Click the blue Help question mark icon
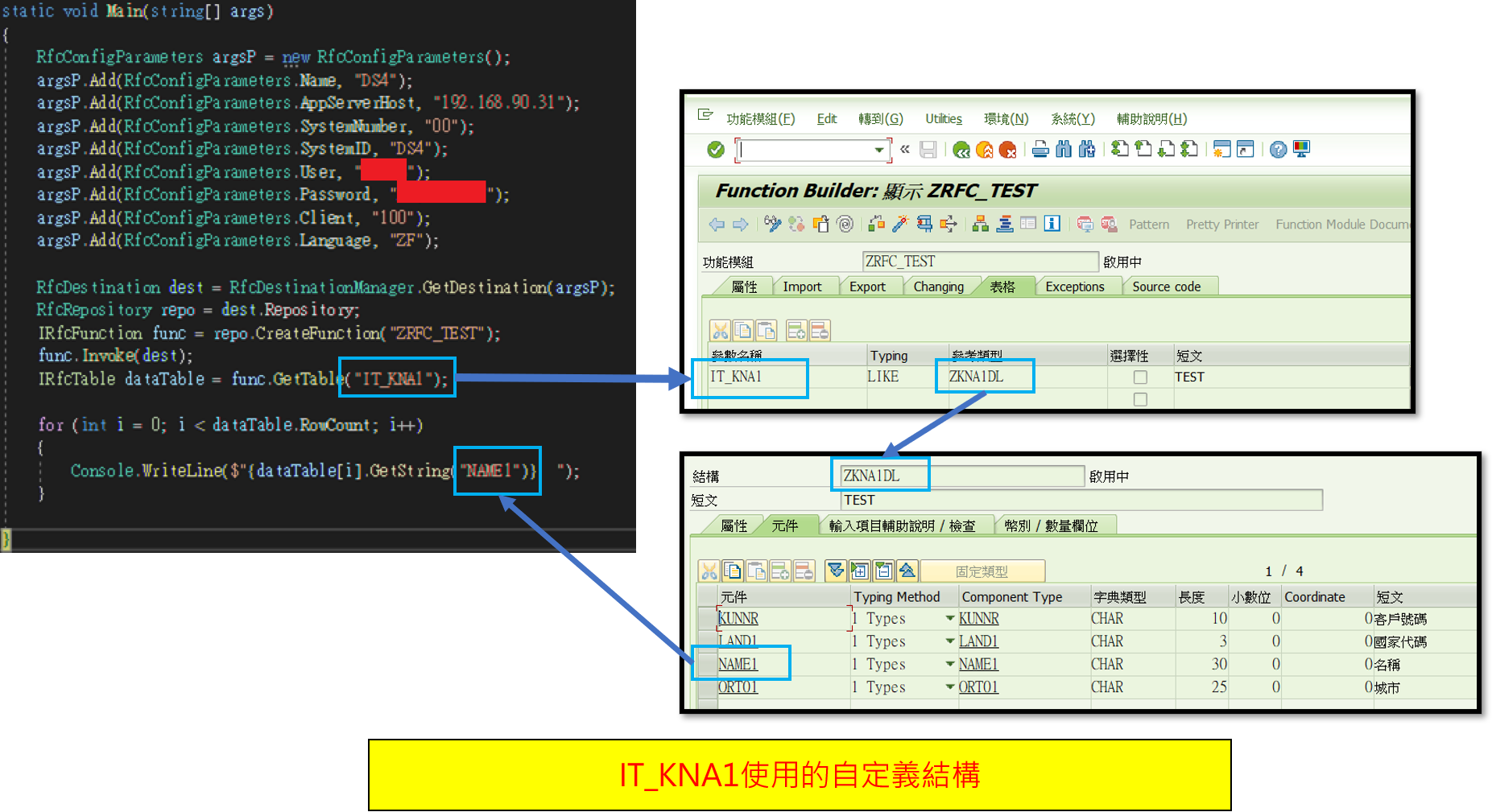The width and height of the screenshot is (1492, 812). coord(1278,150)
